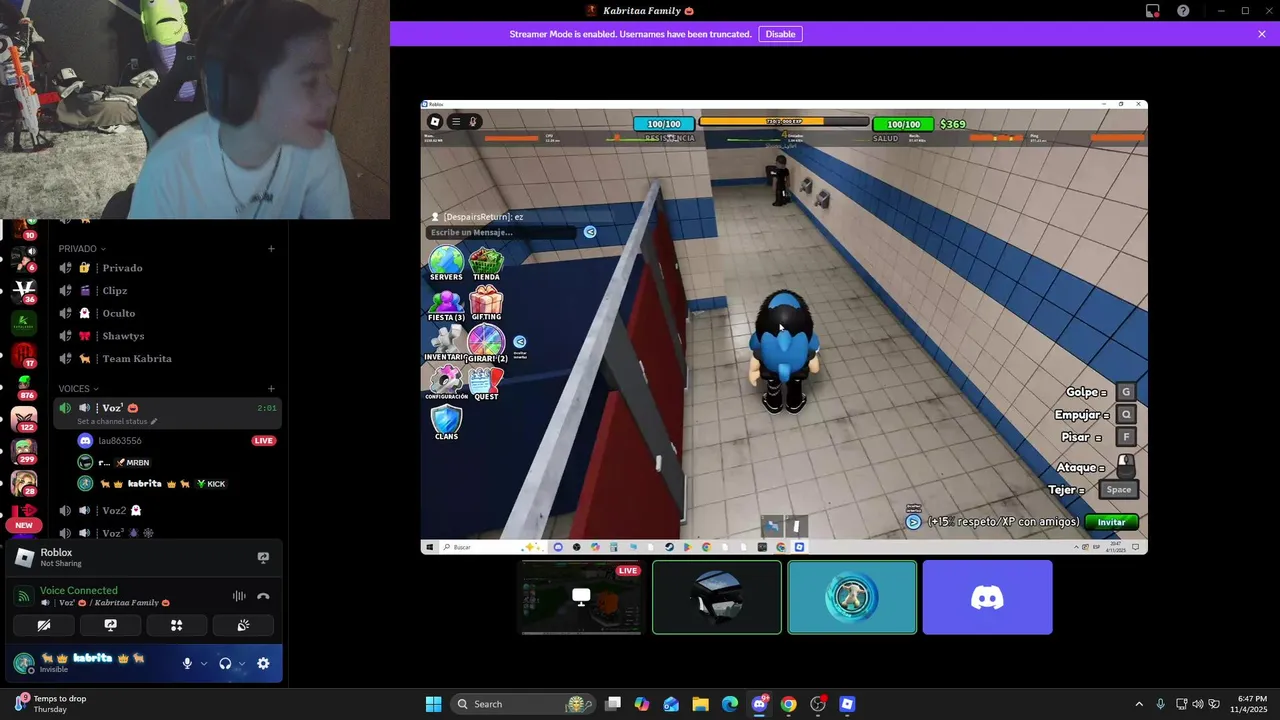Open Discord inbox icon in title bar
The image size is (1280, 720).
[1153, 11]
